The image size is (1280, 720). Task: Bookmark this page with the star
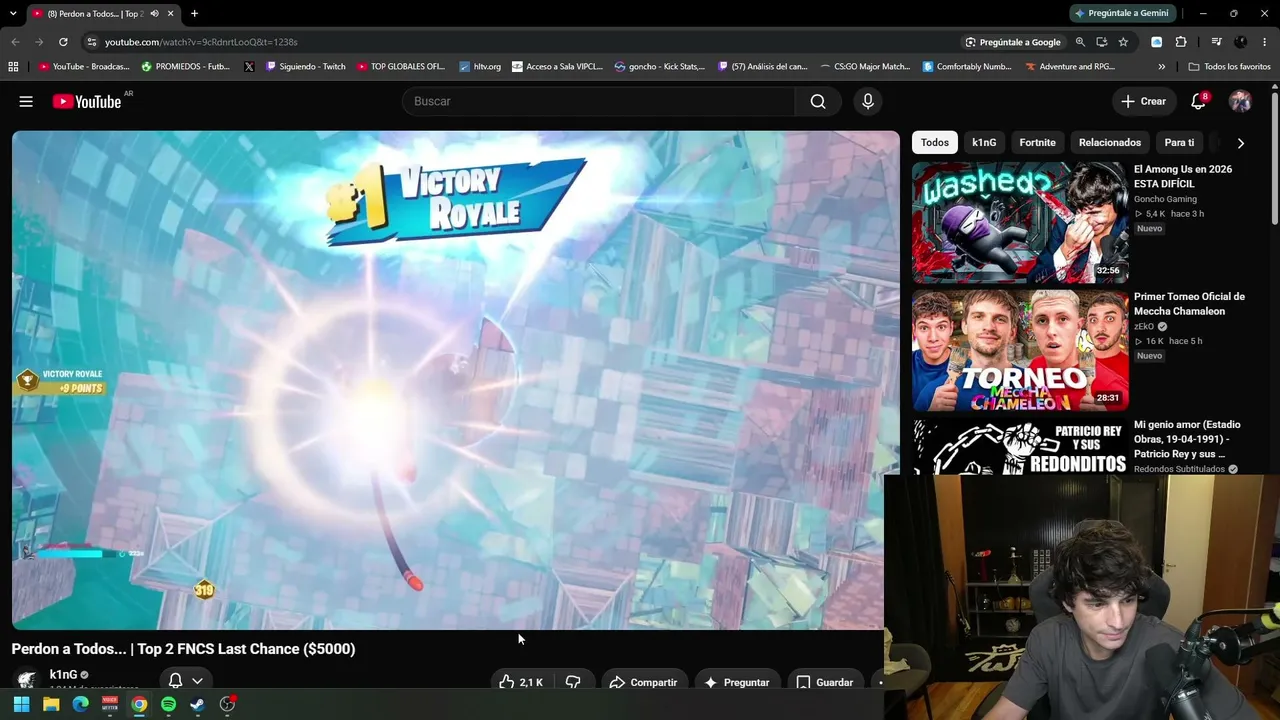tap(1123, 42)
